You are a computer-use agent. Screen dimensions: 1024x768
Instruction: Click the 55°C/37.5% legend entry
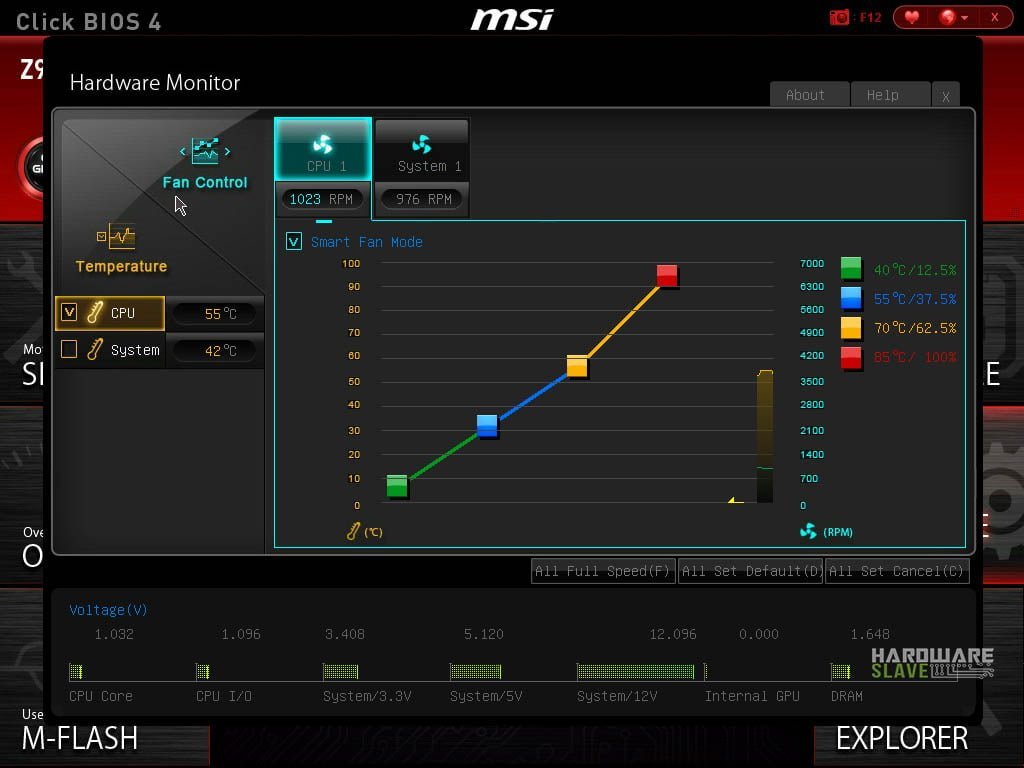[915, 298]
